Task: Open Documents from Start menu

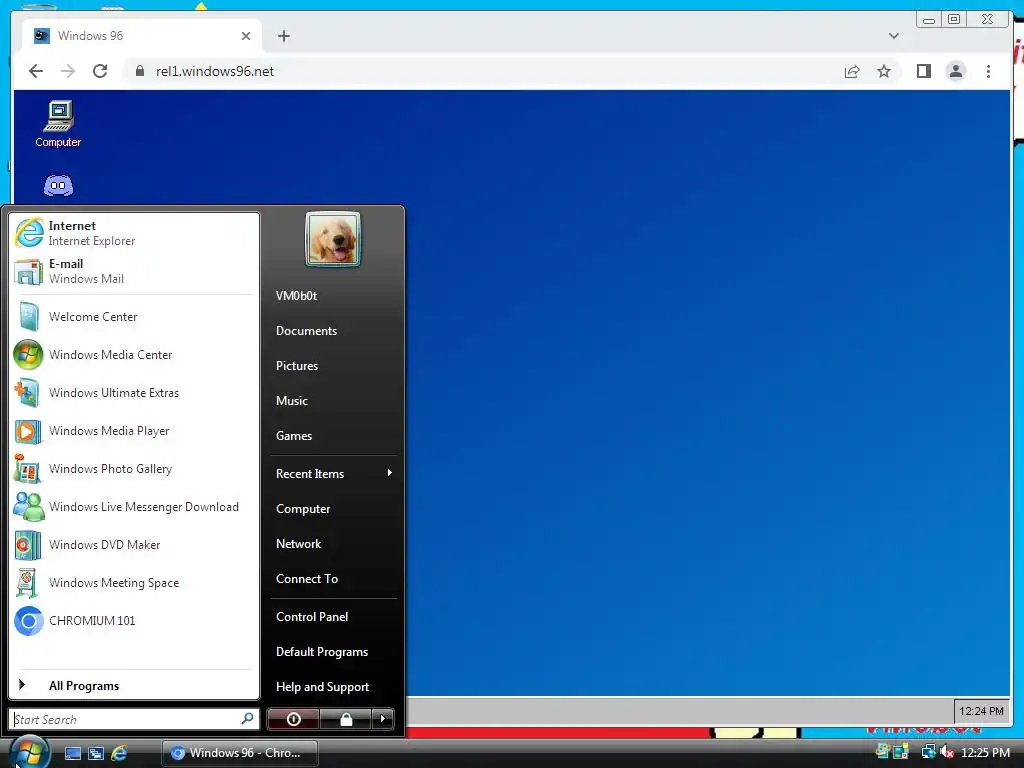Action: [x=333, y=331]
